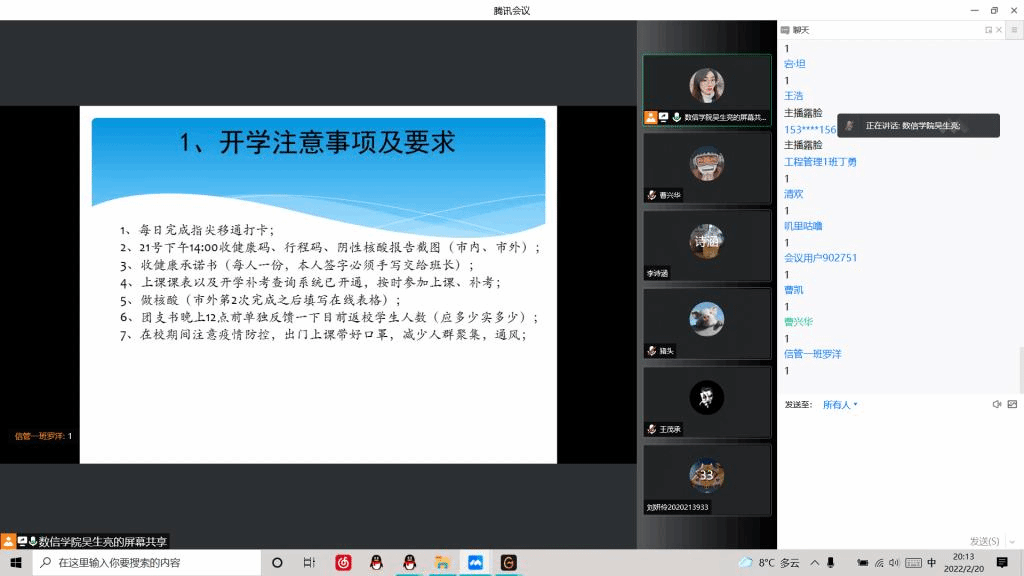The height and width of the screenshot is (576, 1024).
Task: Click 会议用户902751 sender name in chat
Action: [x=820, y=257]
